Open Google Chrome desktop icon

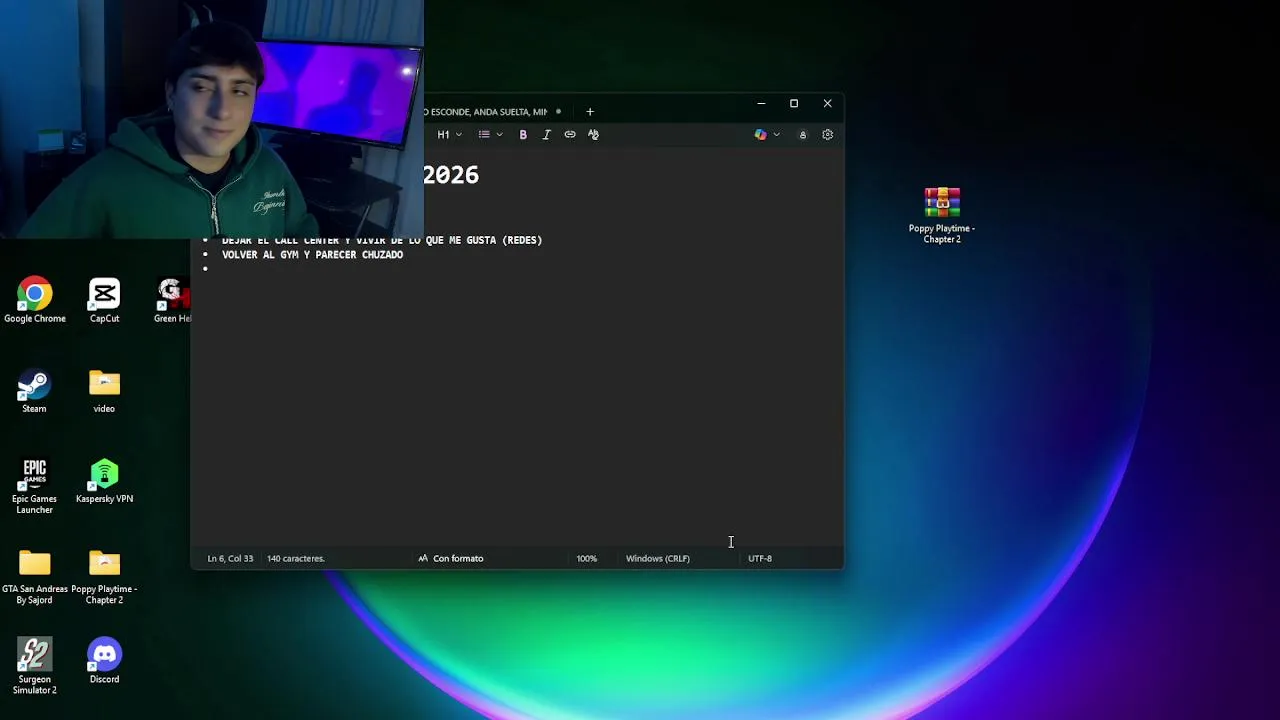35,301
